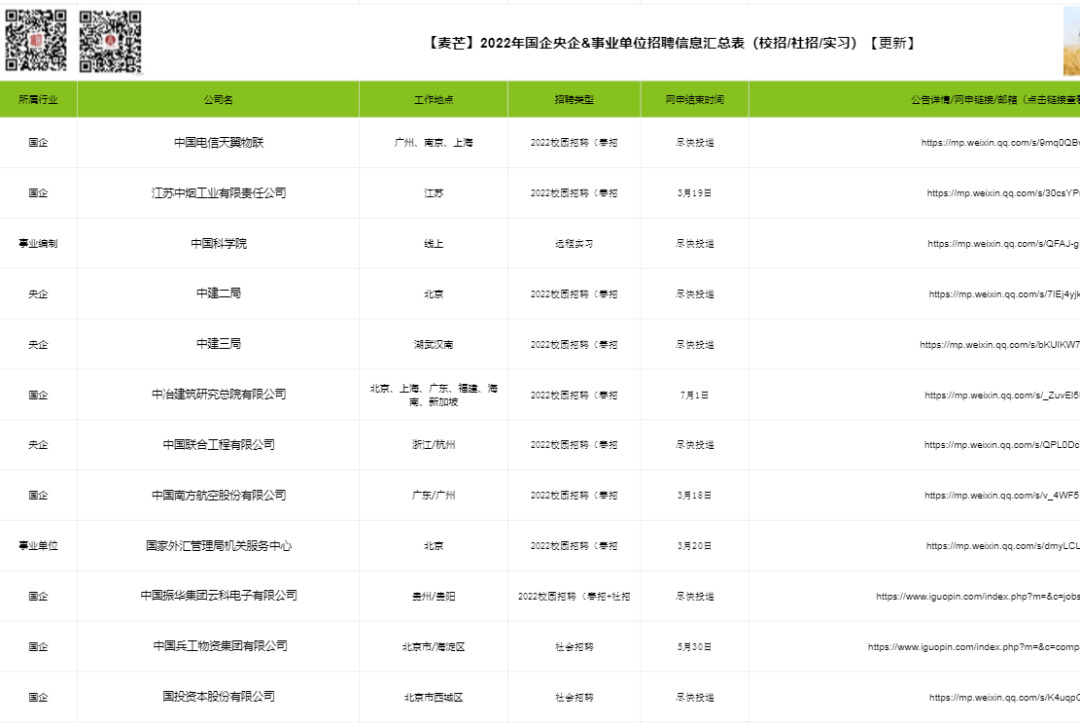1080x723 pixels.
Task: Select the deadline cell 3月18日
Action: [694, 495]
